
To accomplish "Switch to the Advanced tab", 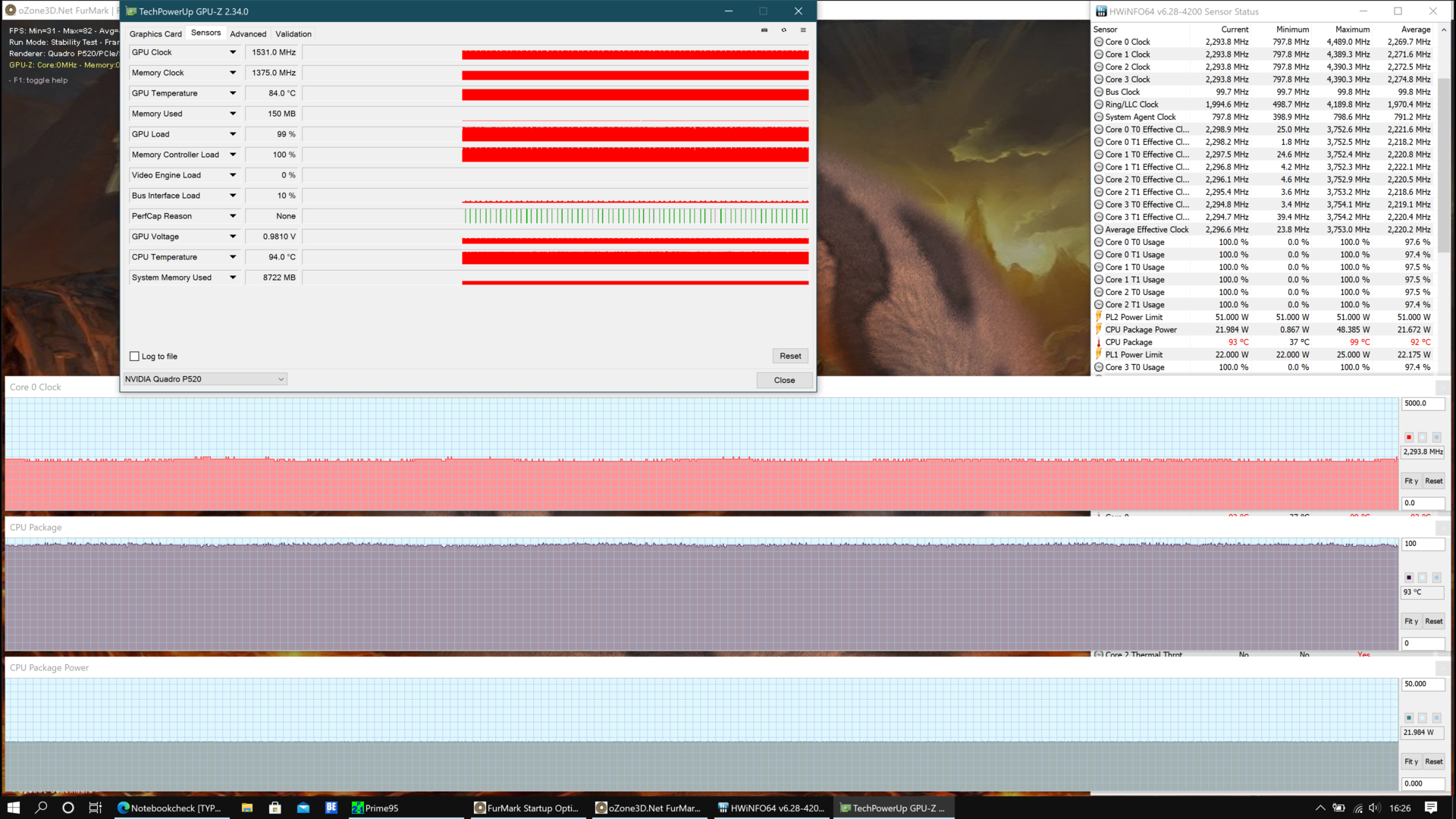I will [248, 34].
